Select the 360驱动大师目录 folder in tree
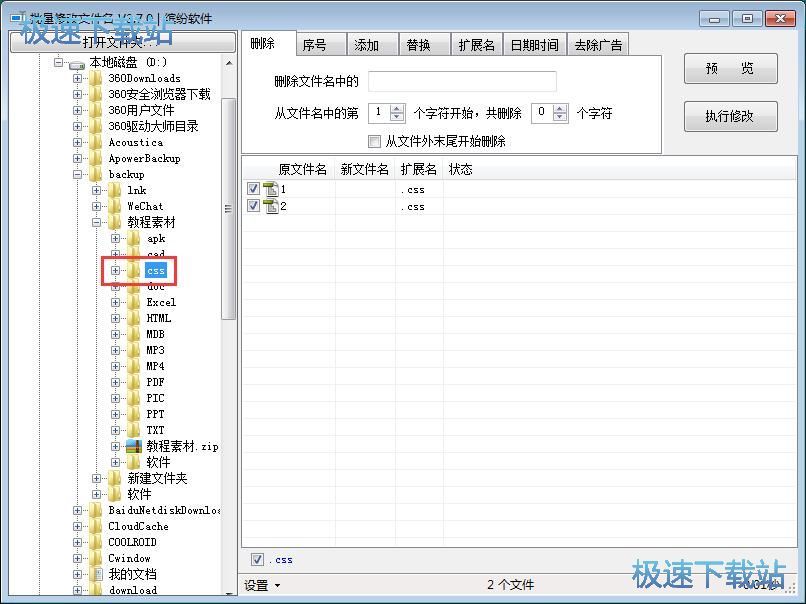806x604 pixels. 153,126
